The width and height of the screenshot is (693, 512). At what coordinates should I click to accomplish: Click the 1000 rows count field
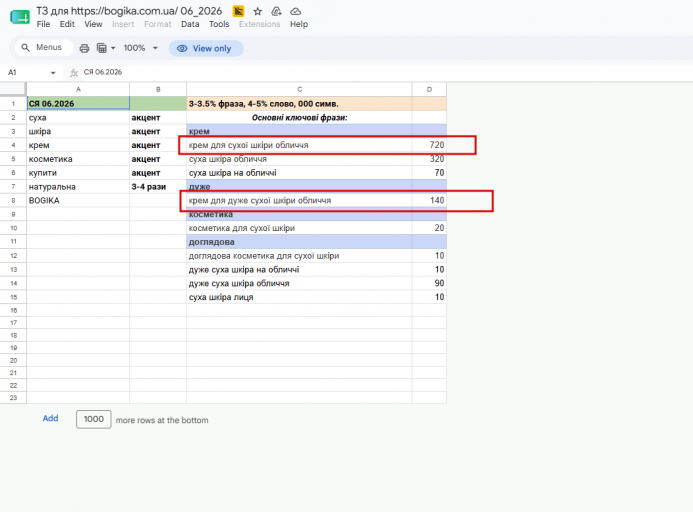[x=94, y=419]
